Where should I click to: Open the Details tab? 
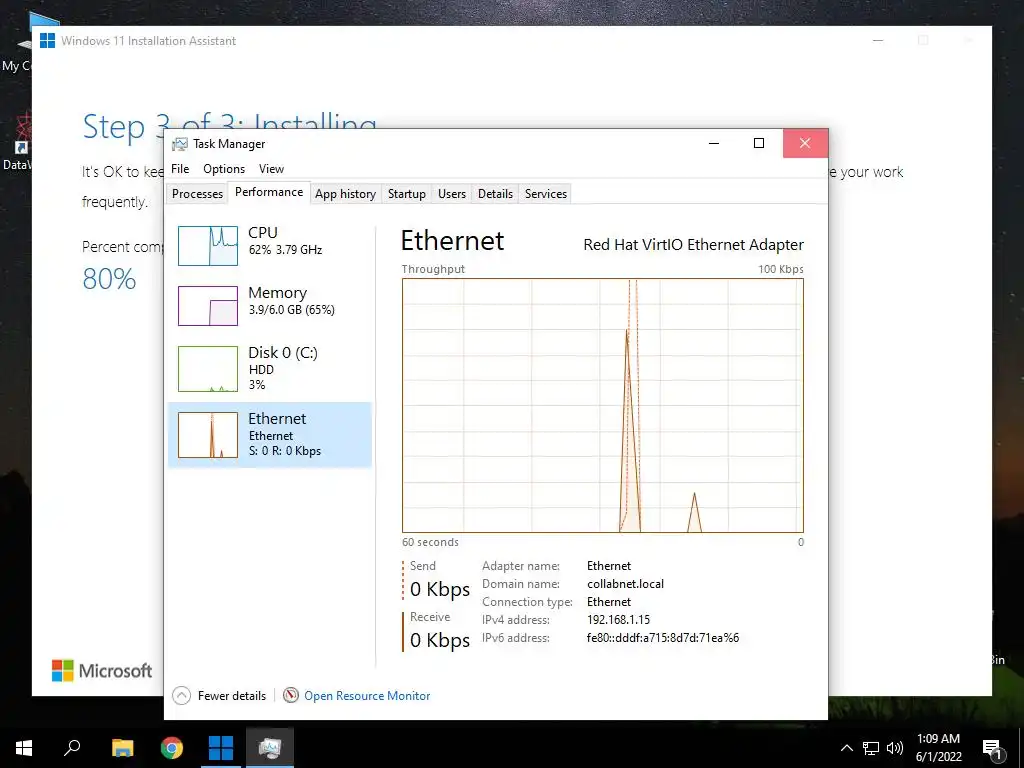pyautogui.click(x=495, y=194)
